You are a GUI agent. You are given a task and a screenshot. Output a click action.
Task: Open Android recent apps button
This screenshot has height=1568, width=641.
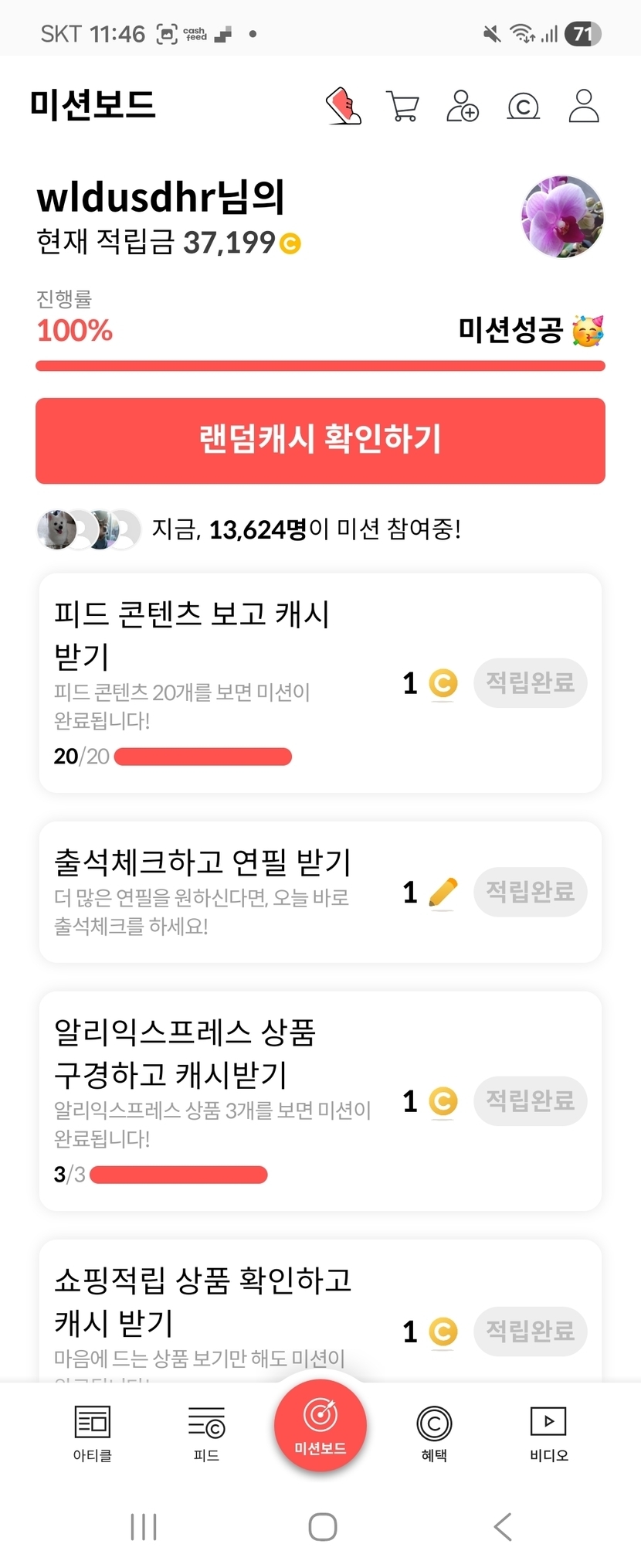[144, 1527]
